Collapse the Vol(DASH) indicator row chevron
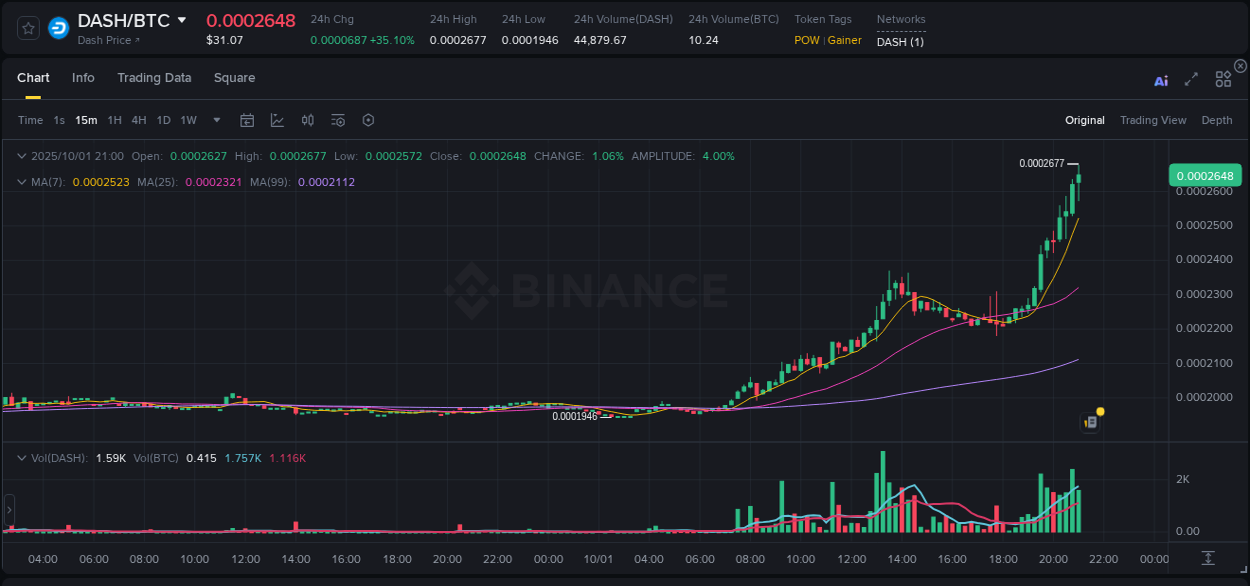Viewport: 1250px width, 586px height. coord(22,456)
